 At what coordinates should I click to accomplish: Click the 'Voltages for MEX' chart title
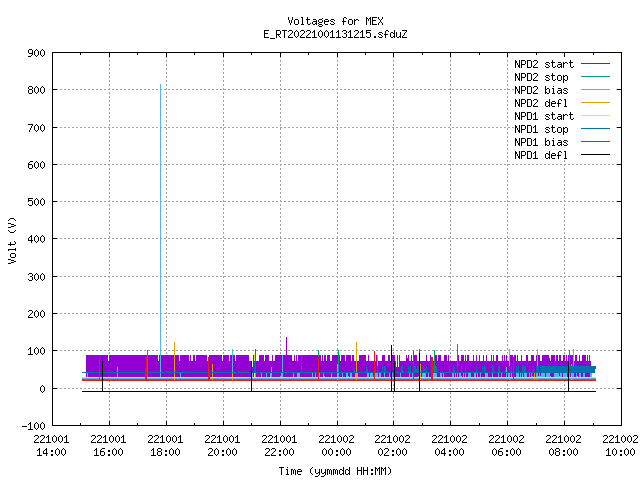(335, 21)
